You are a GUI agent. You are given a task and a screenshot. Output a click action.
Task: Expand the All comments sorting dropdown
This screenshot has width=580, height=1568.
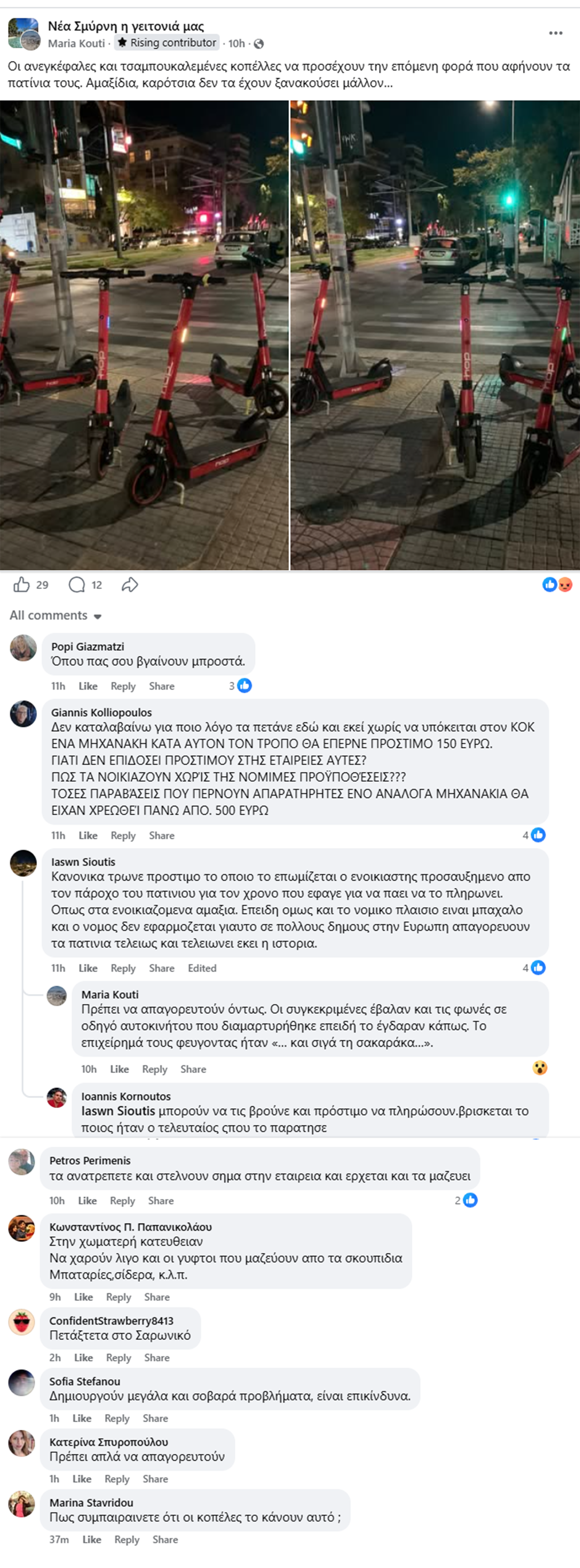point(55,616)
